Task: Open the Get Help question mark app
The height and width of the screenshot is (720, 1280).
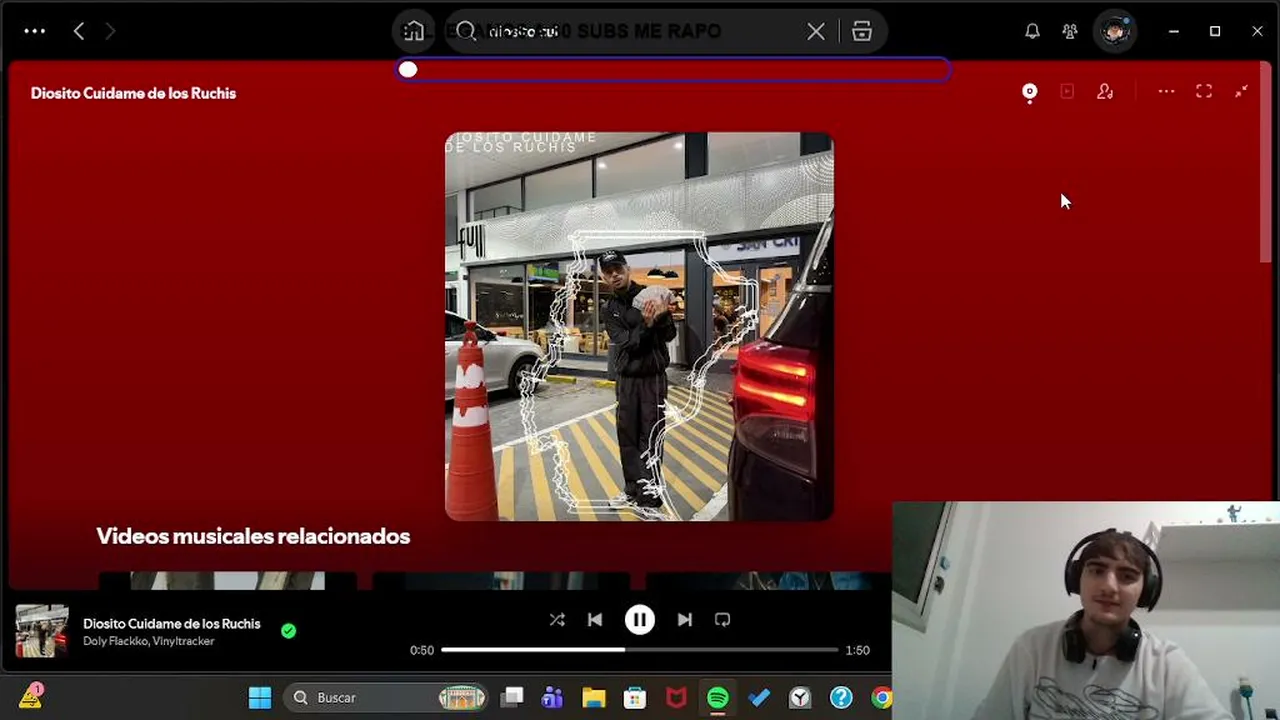Action: click(x=841, y=698)
